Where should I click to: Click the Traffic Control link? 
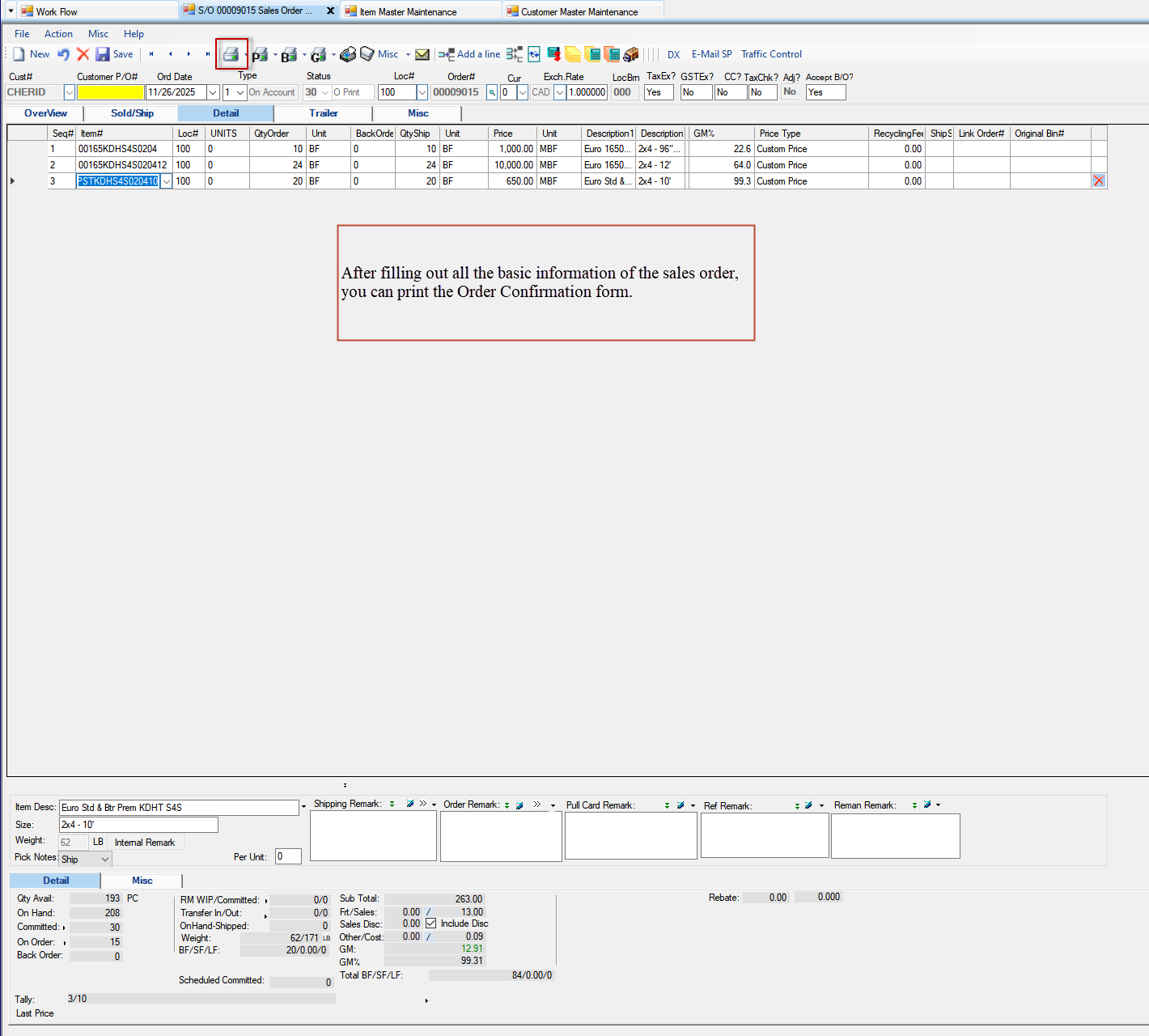[x=771, y=53]
